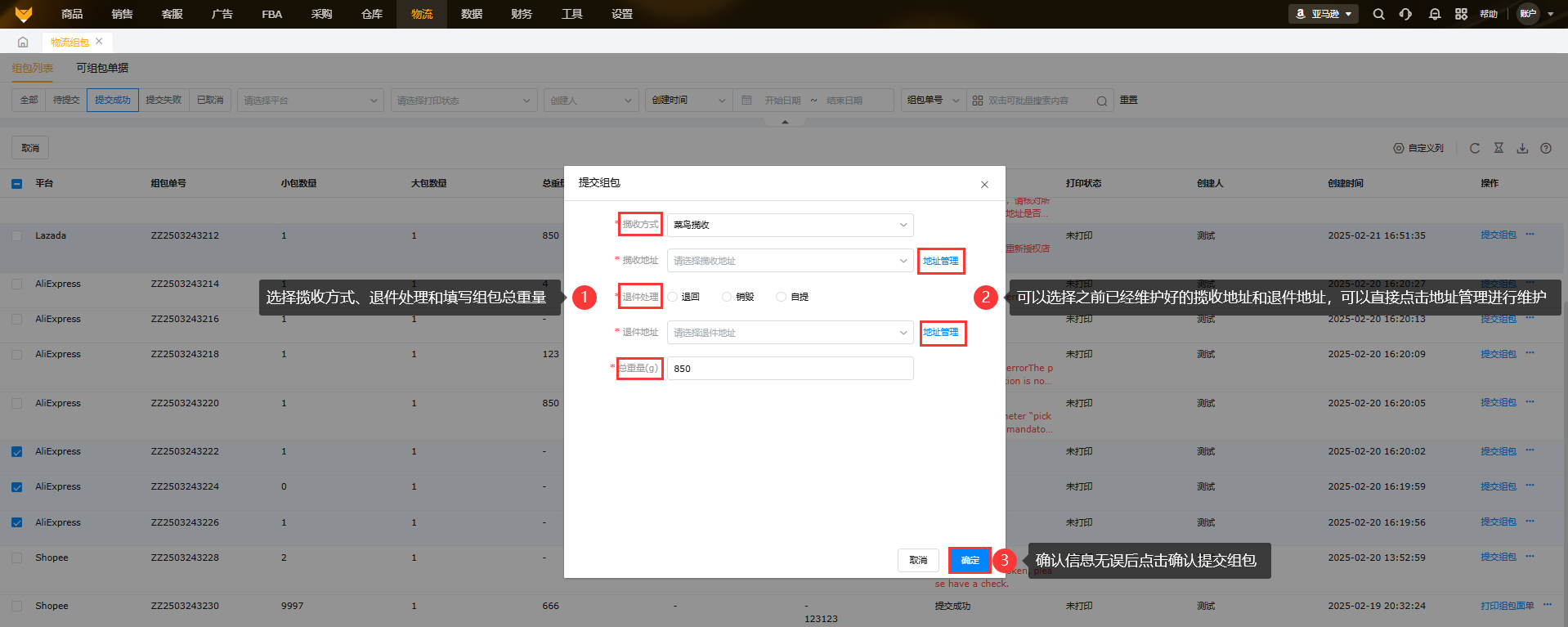Open more actions for Lazada ZZ2503243212 row
The width and height of the screenshot is (1568, 627).
(1530, 235)
